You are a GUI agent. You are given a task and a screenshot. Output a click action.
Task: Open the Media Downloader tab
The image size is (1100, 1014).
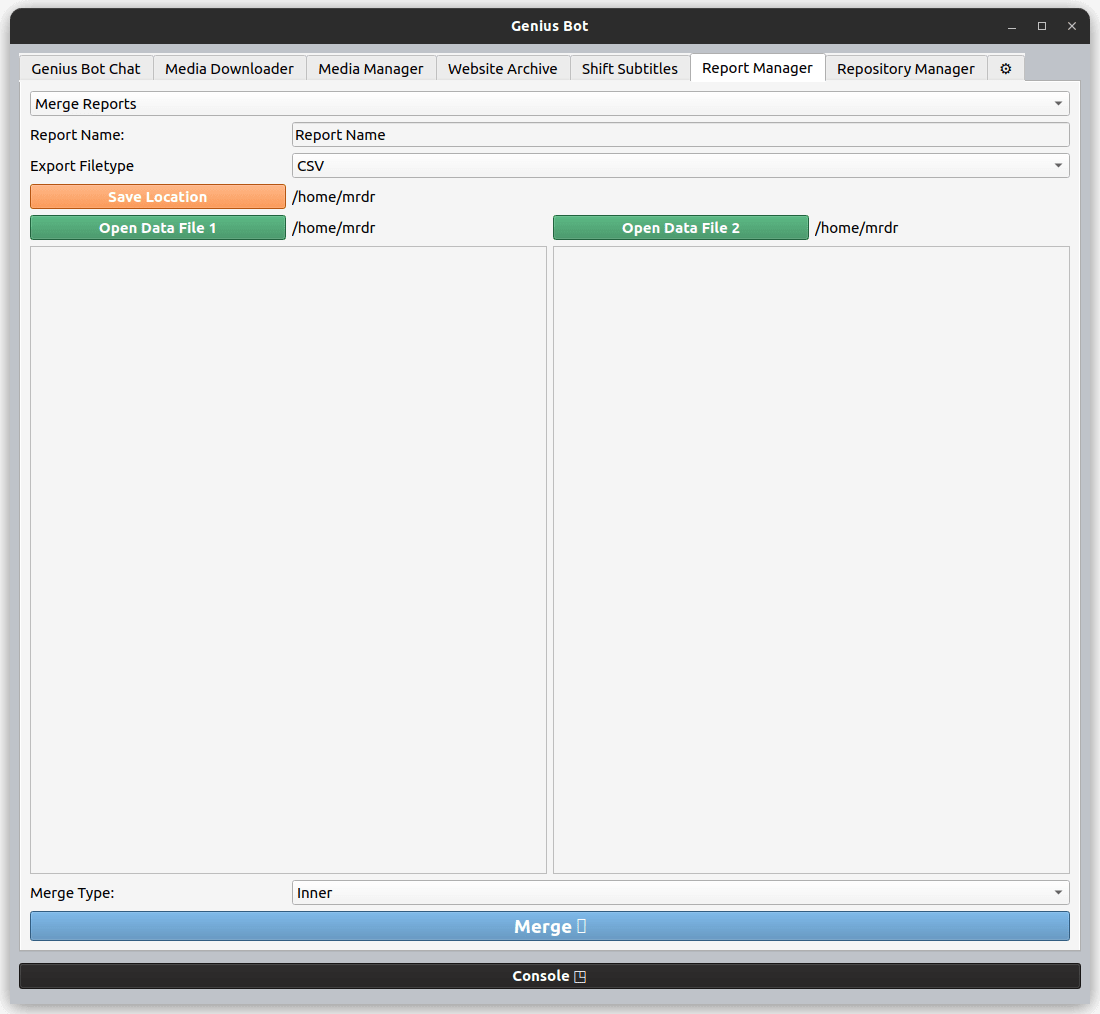click(229, 69)
